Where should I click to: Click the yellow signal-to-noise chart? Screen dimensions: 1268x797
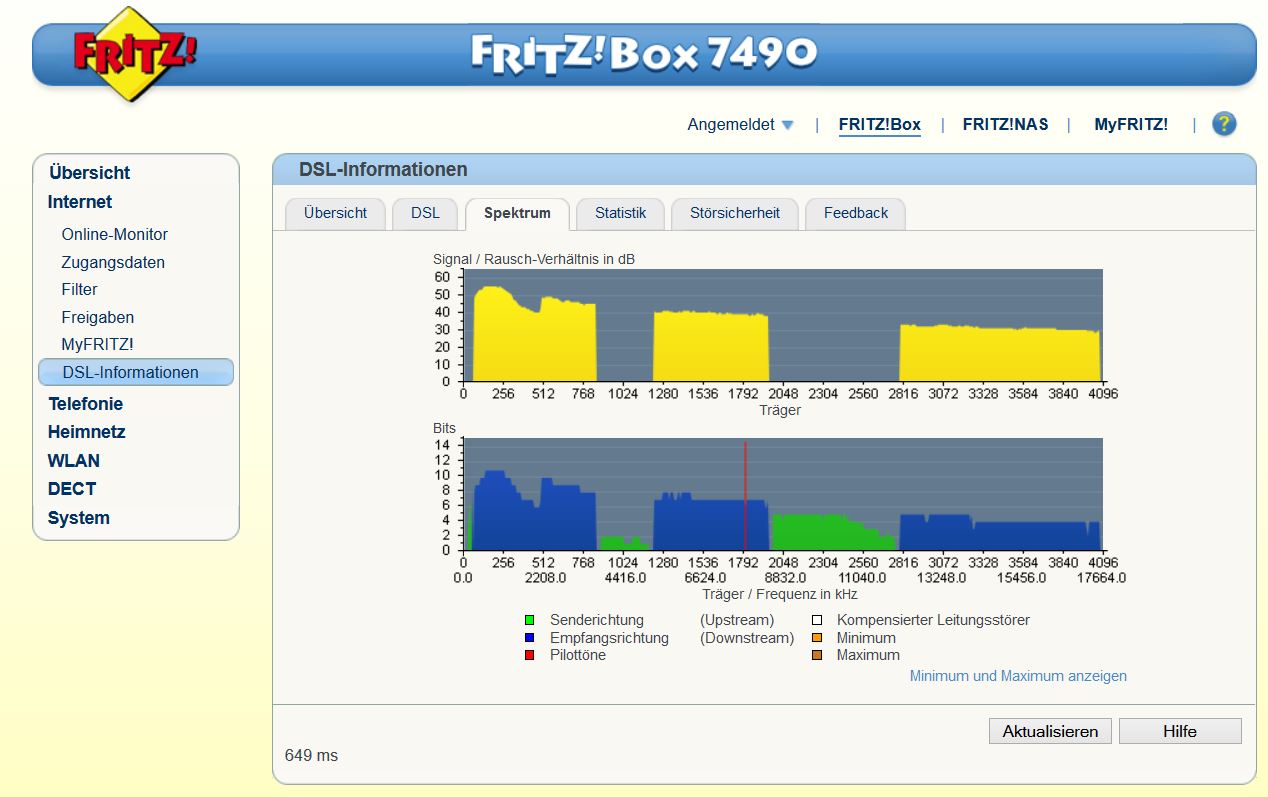pyautogui.click(x=783, y=325)
